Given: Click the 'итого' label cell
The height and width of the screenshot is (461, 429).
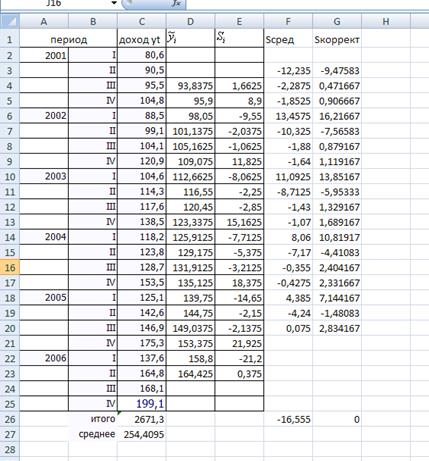Looking at the screenshot, I should [x=93, y=419].
